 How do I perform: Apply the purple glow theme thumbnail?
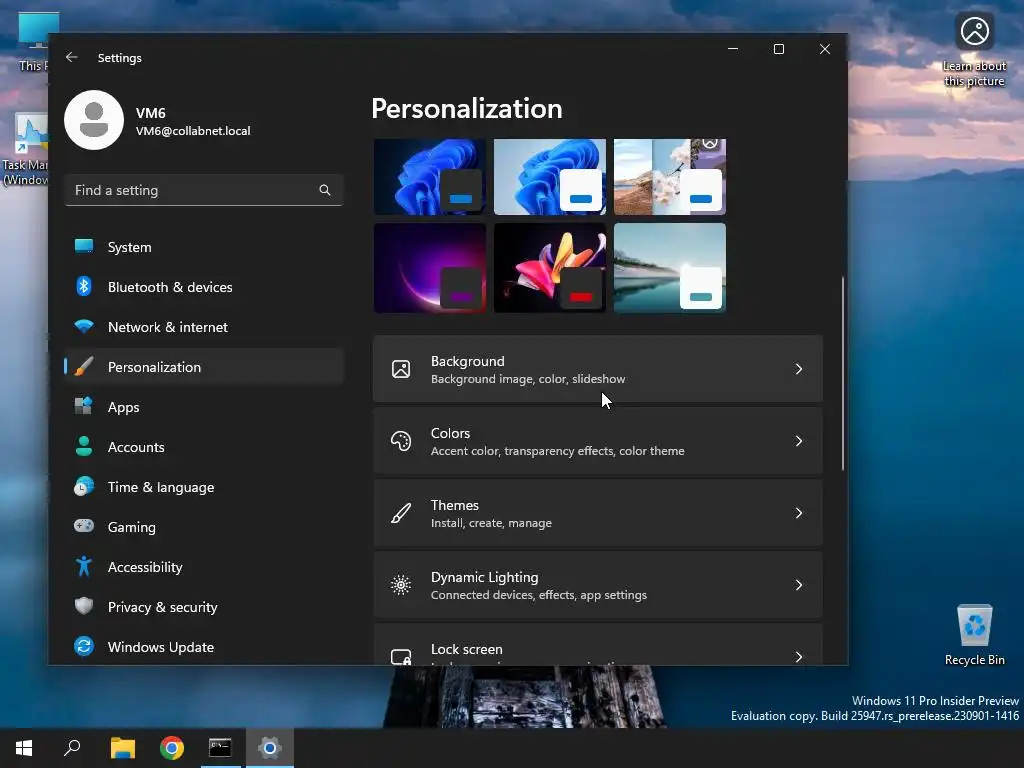[430, 268]
